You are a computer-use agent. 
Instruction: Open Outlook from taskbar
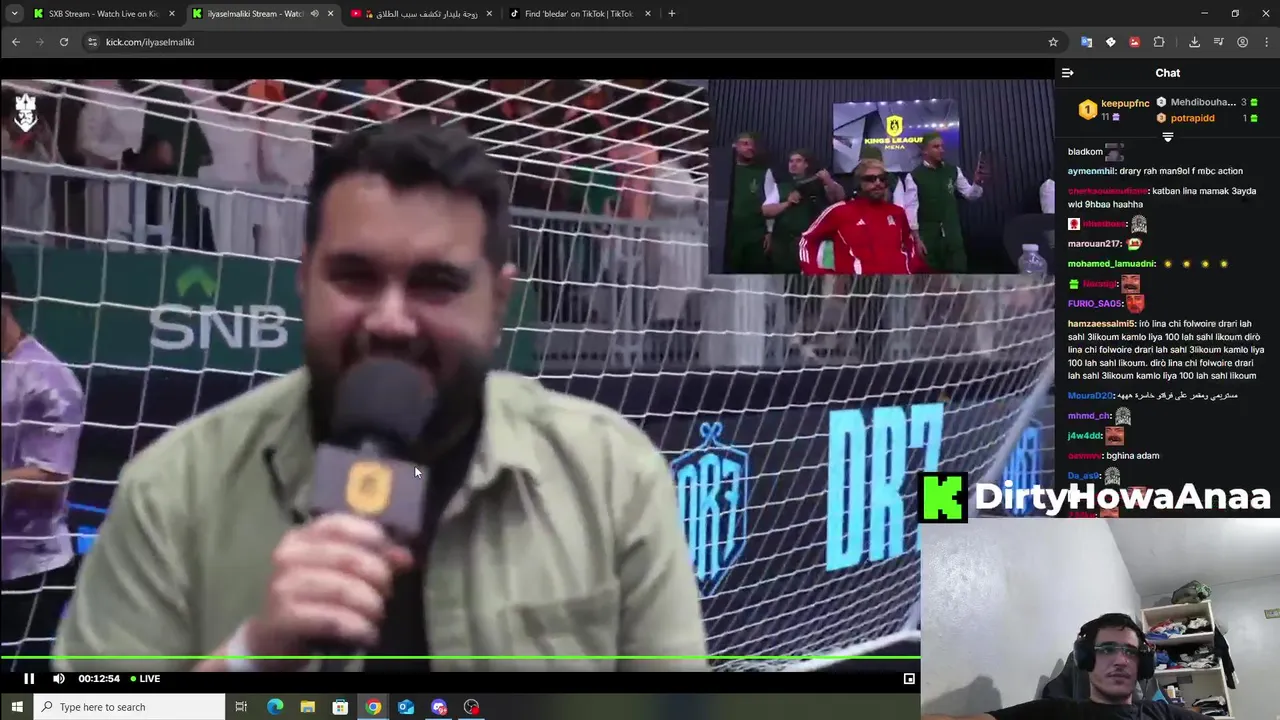pyautogui.click(x=406, y=707)
